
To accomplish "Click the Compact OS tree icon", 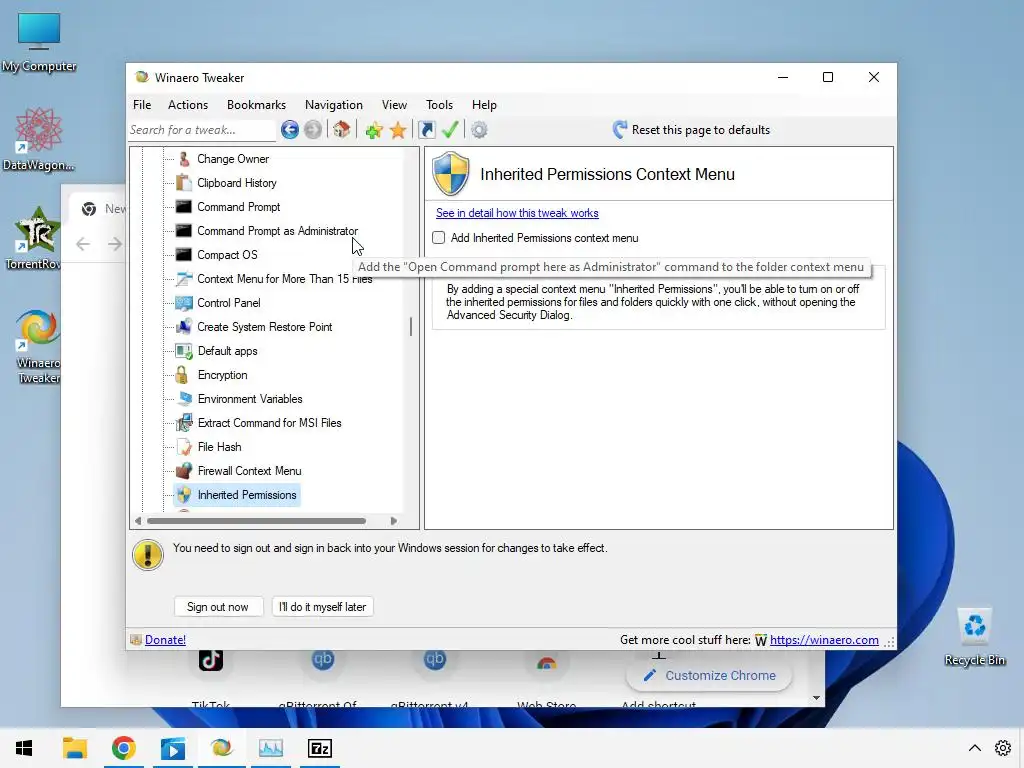I will (x=184, y=255).
